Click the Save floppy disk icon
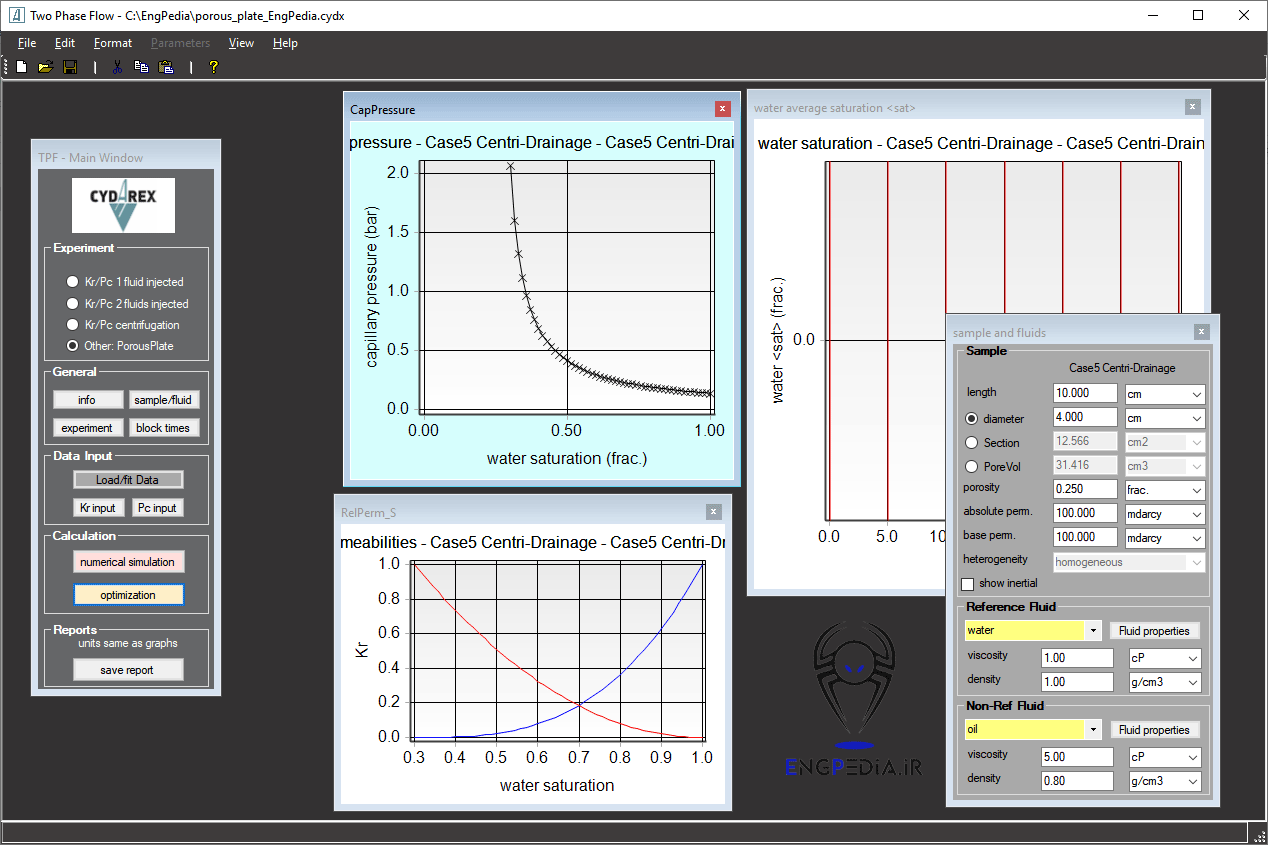1268x845 pixels. [x=70, y=67]
